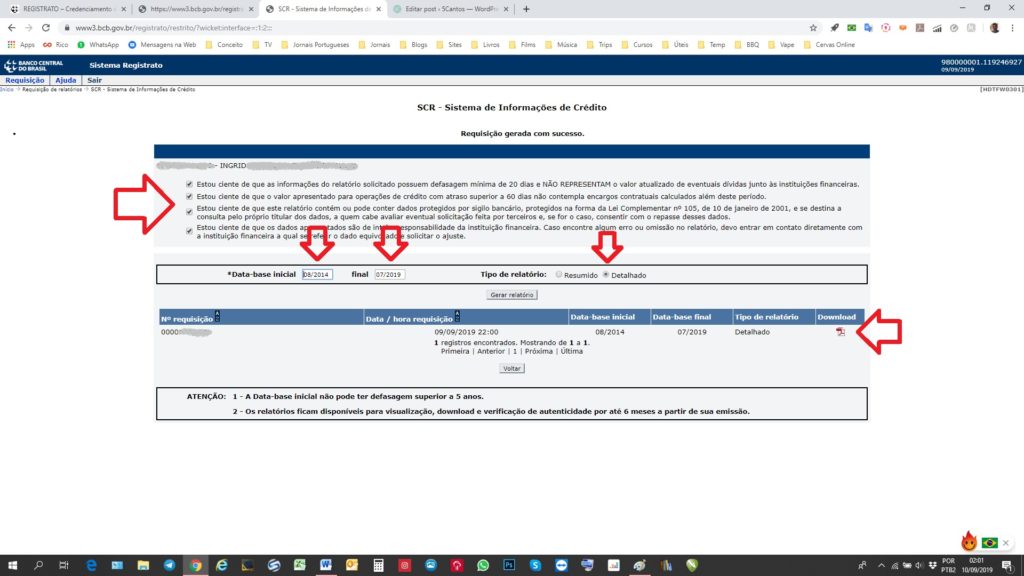Open the Rico bookmark

pyautogui.click(x=56, y=45)
